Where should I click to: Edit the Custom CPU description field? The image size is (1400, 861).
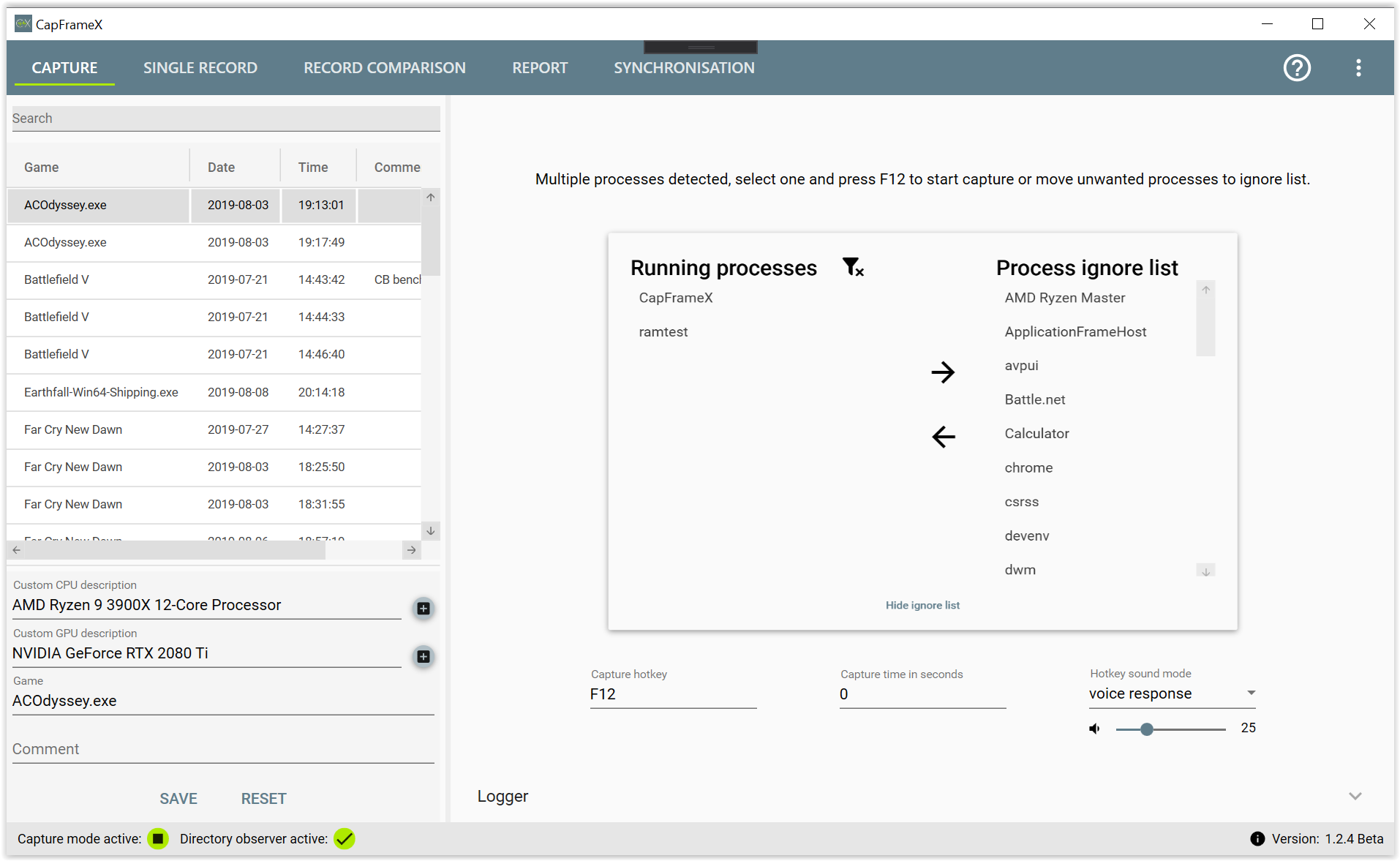tap(207, 606)
